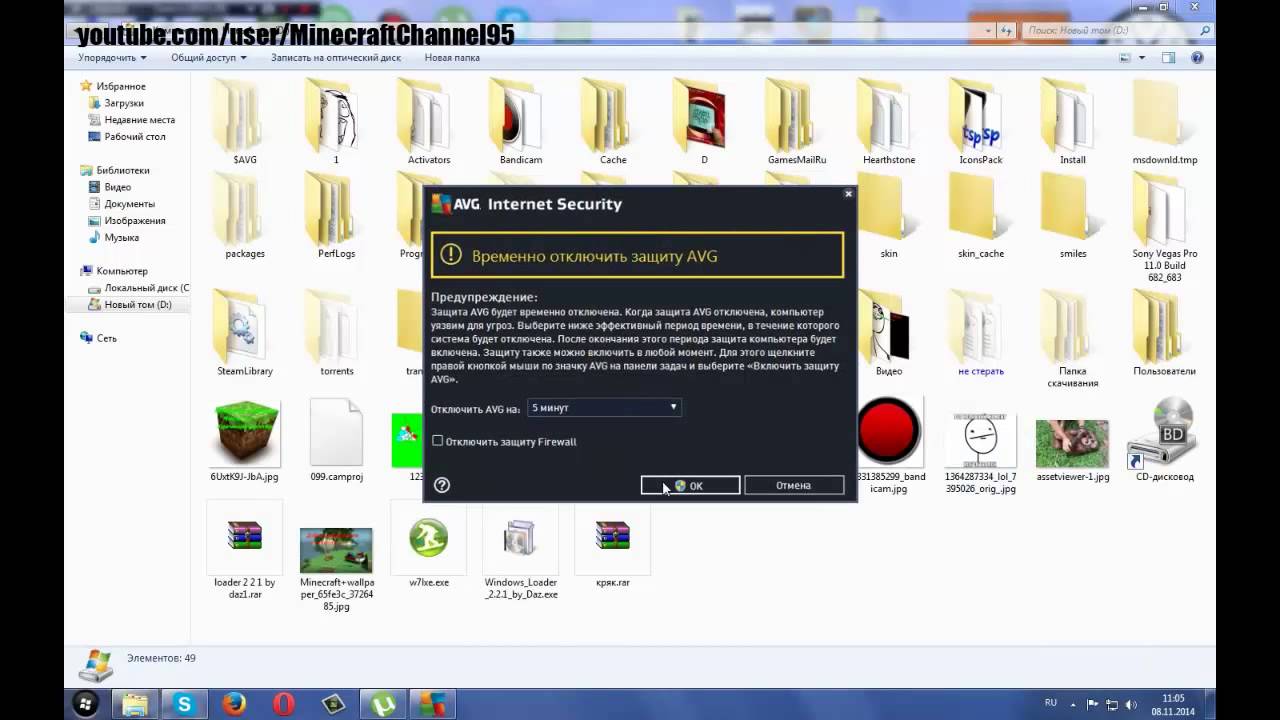The image size is (1280, 720).
Task: Select the 'не стерать' folder
Action: tap(981, 333)
